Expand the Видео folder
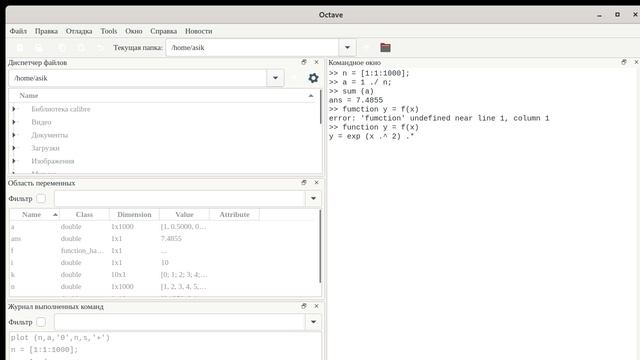This screenshot has height=360, width=640. click(14, 122)
